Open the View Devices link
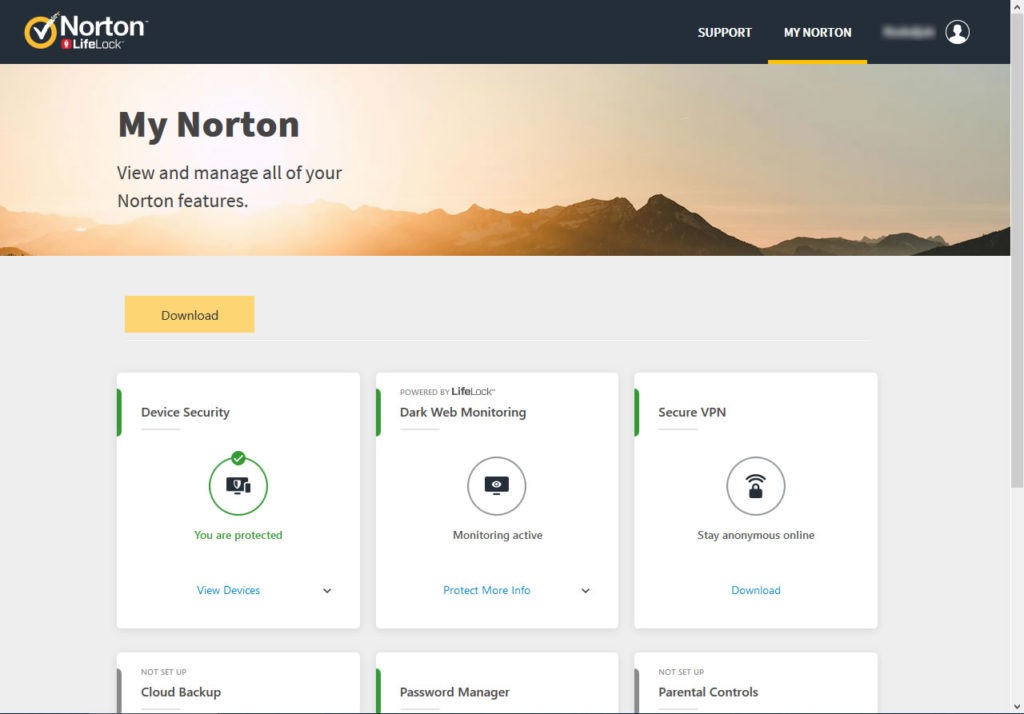 pyautogui.click(x=229, y=590)
